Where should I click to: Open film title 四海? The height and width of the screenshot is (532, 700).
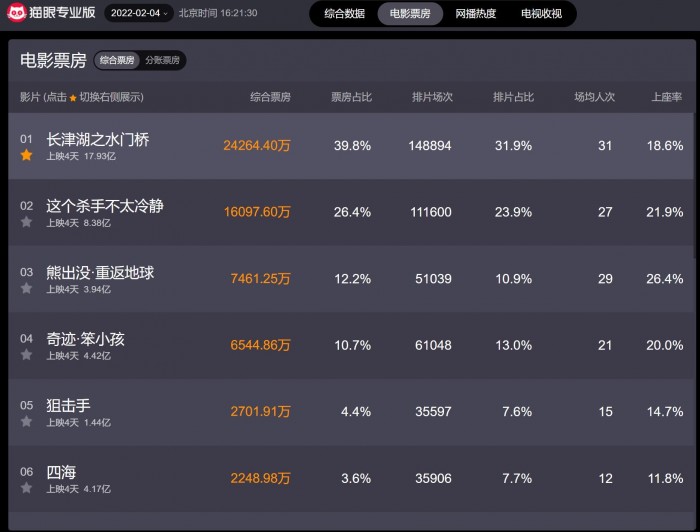(61, 472)
